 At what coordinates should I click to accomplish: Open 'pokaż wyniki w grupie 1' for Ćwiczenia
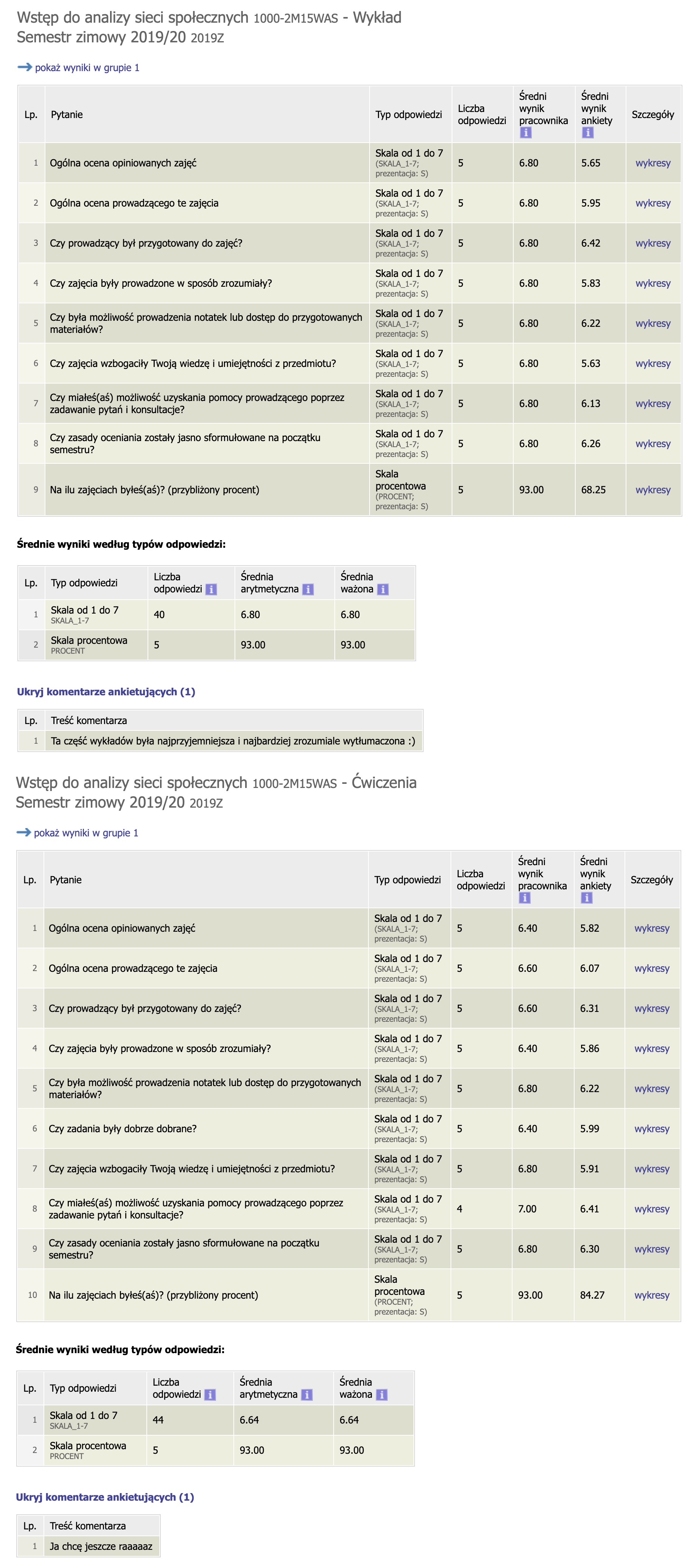86,833
